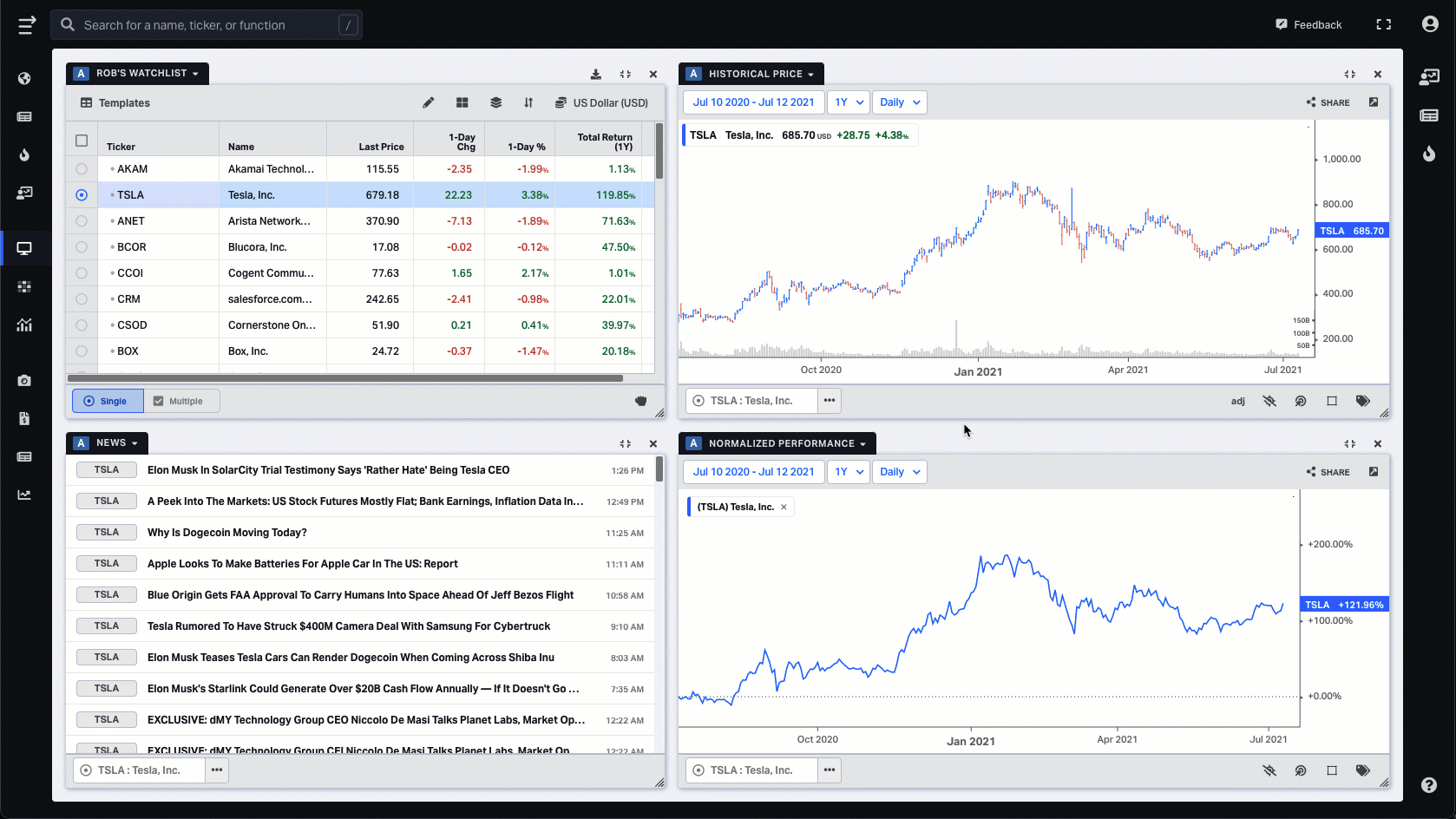
Task: Open the help question mark icon
Action: coord(1429,785)
